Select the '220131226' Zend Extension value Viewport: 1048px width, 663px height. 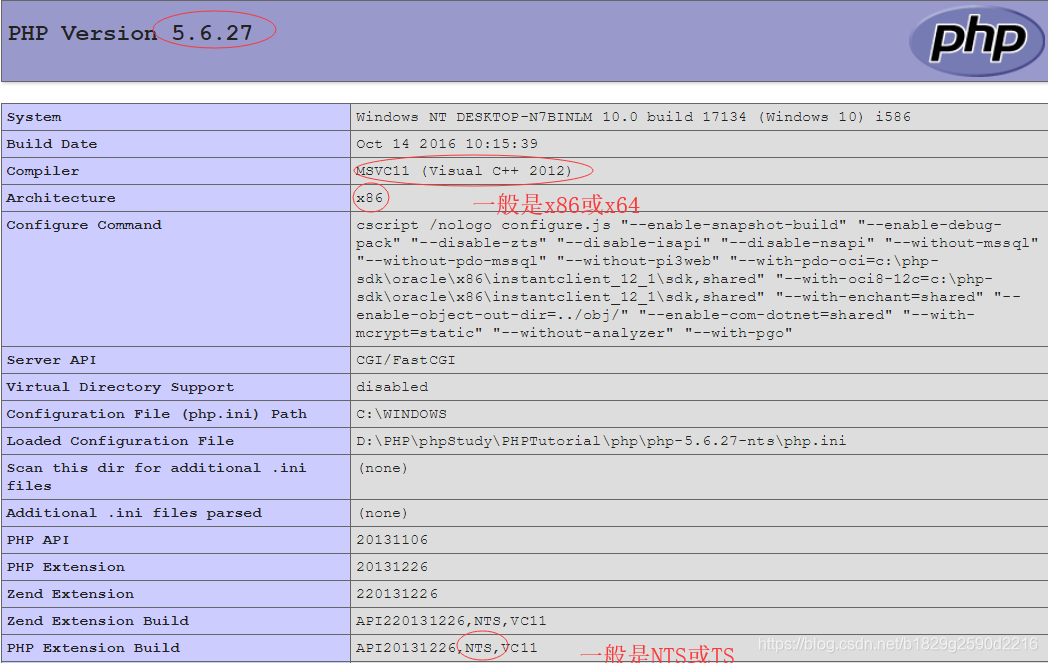coord(397,593)
